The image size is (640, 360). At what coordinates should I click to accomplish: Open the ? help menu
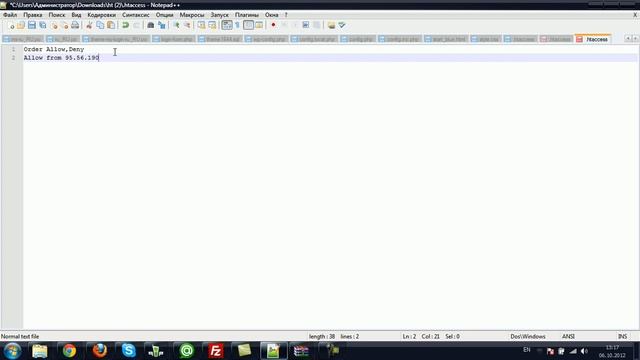coord(286,15)
